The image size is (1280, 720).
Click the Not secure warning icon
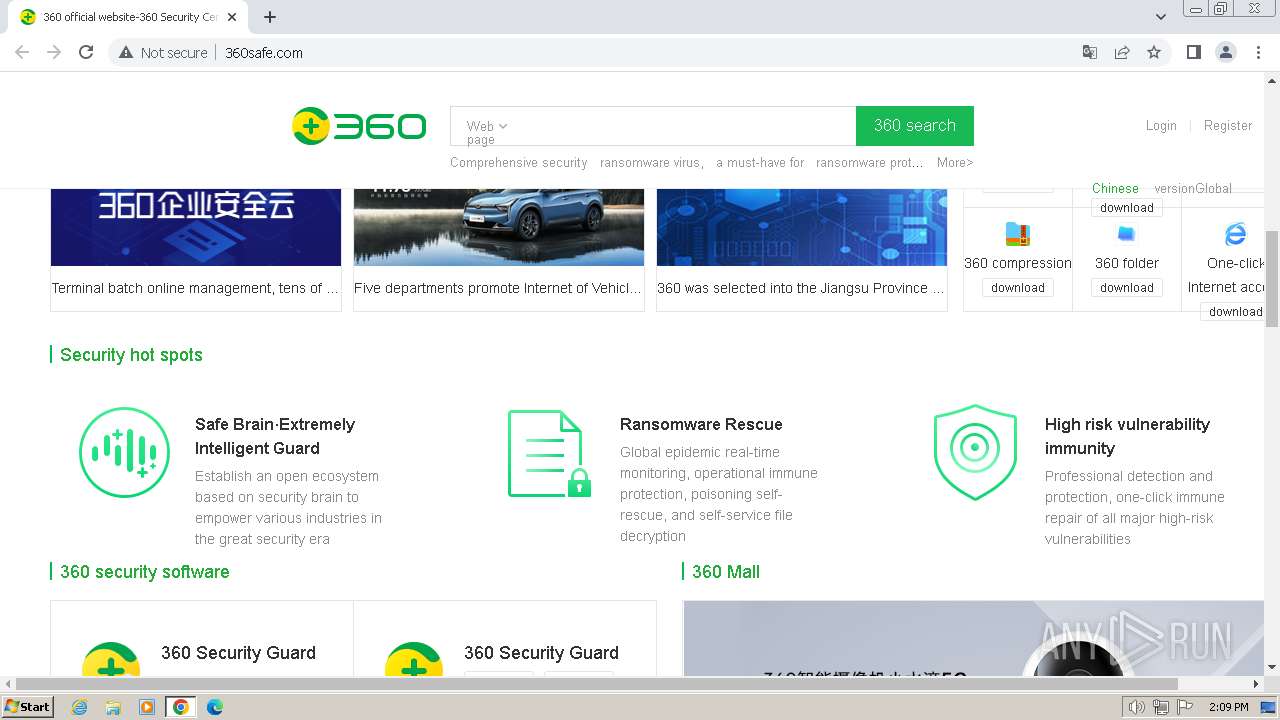coord(126,52)
